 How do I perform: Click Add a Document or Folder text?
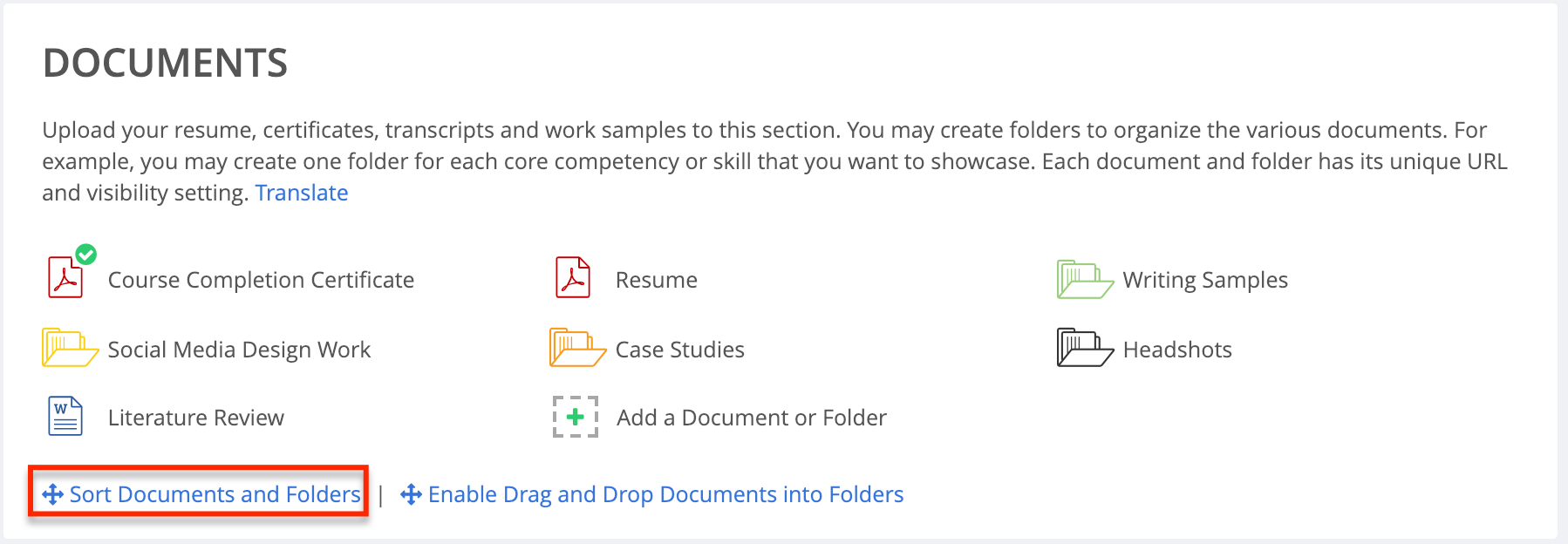click(x=752, y=418)
